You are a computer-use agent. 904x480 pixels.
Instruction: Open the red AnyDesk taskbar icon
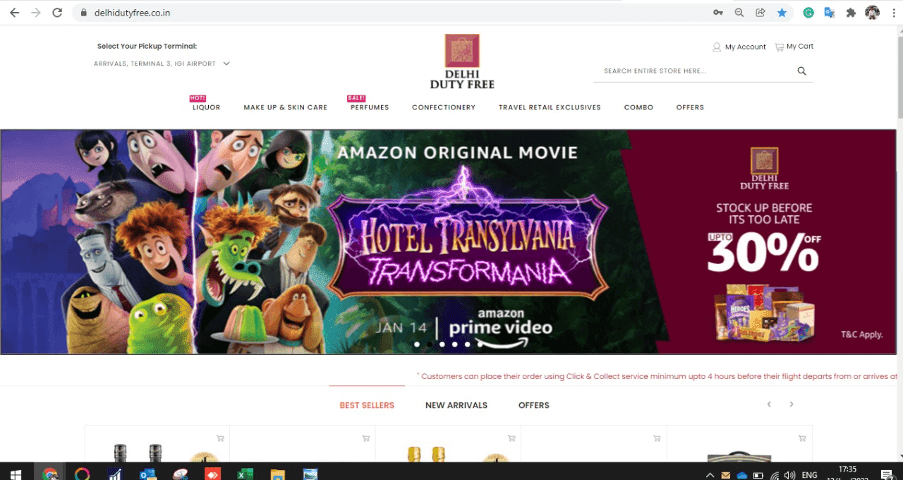point(213,474)
